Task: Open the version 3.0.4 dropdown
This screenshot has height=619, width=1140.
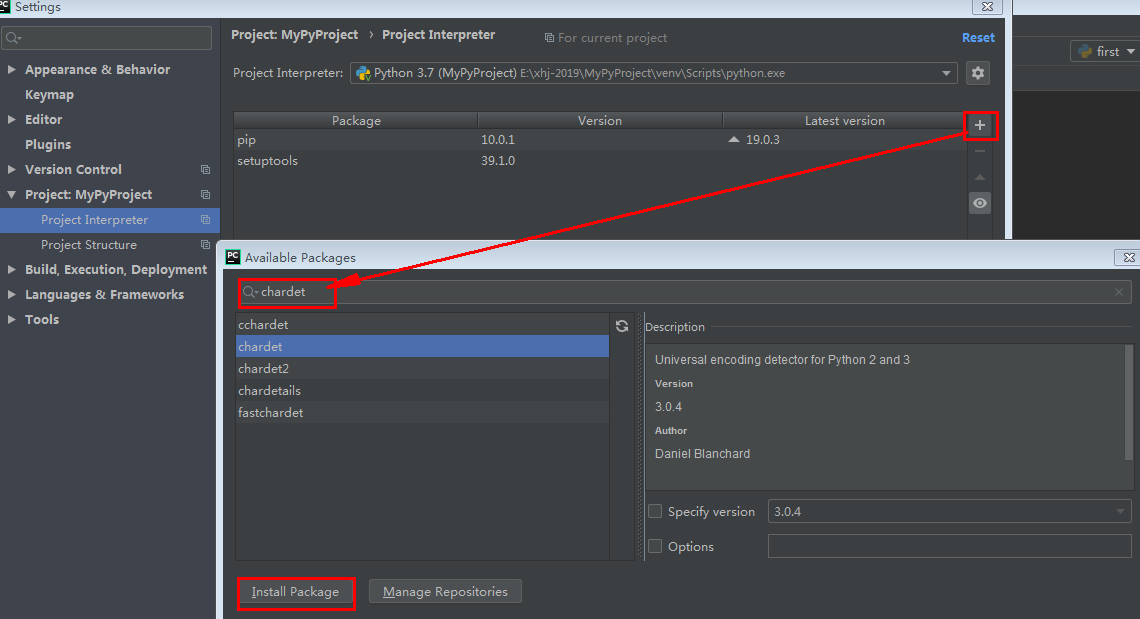Action: (x=1120, y=511)
